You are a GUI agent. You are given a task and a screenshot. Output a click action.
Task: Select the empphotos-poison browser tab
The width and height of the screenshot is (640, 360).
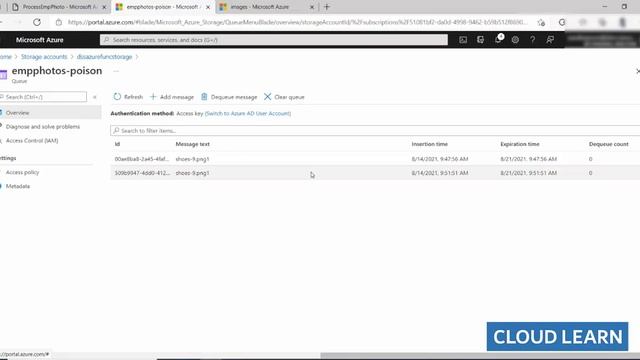(x=162, y=7)
